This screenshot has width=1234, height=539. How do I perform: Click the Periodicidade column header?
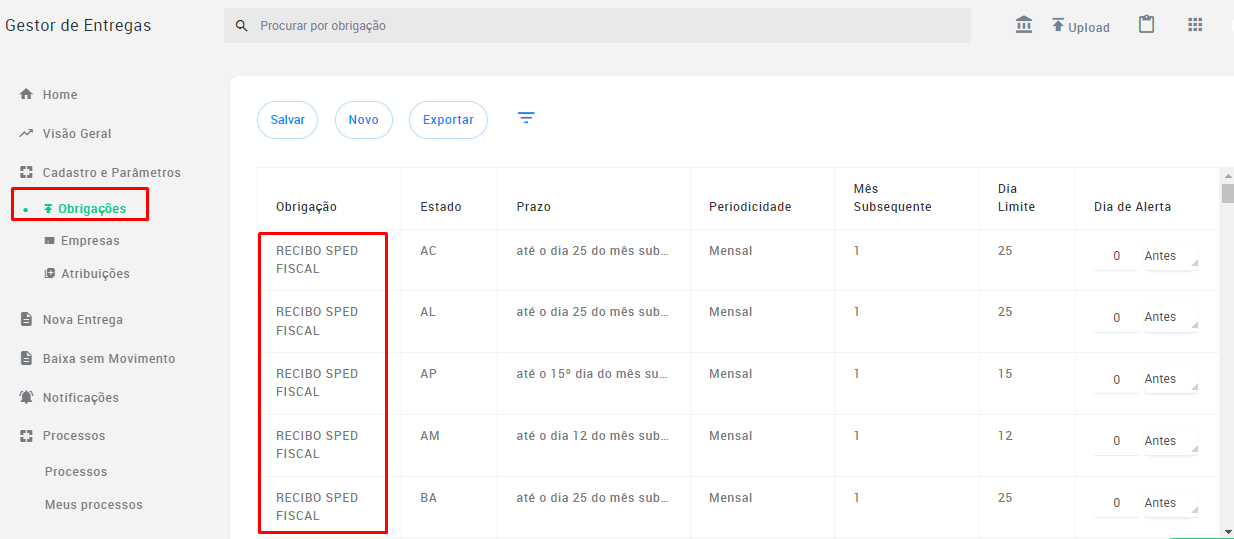pos(750,207)
